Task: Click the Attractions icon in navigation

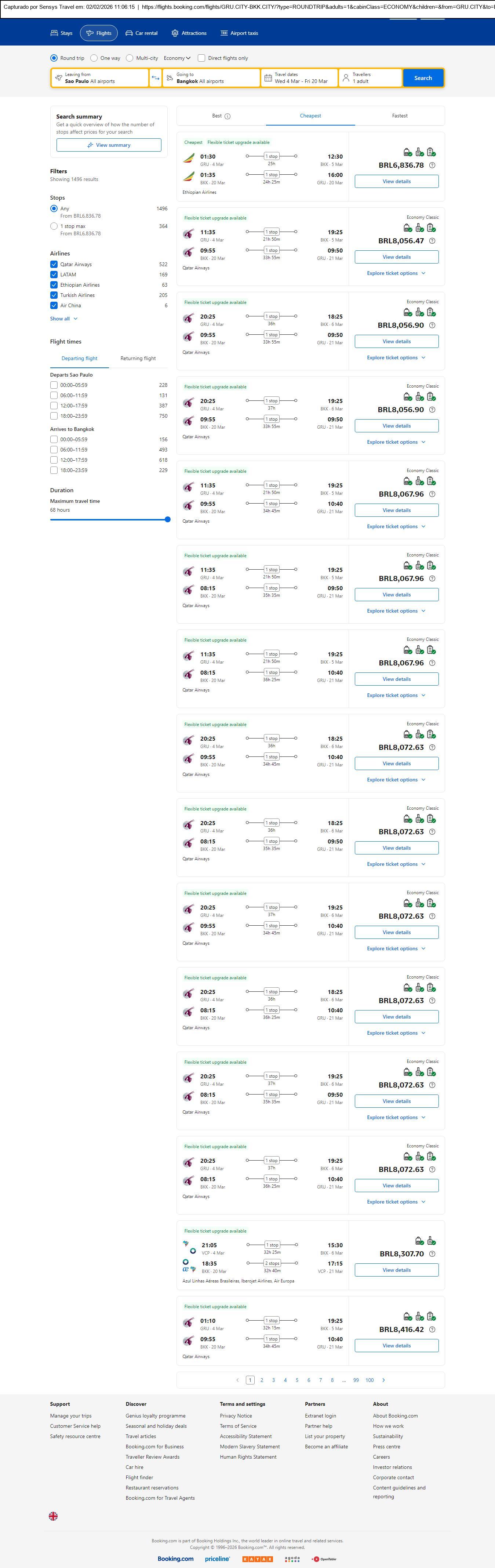Action: point(175,33)
